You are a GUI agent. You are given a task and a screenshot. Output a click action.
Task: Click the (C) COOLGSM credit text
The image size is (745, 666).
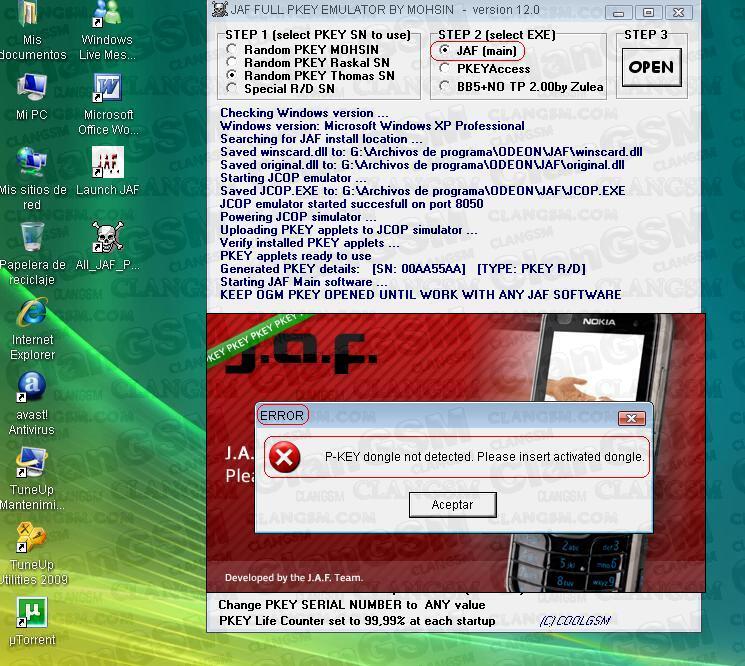(x=575, y=621)
